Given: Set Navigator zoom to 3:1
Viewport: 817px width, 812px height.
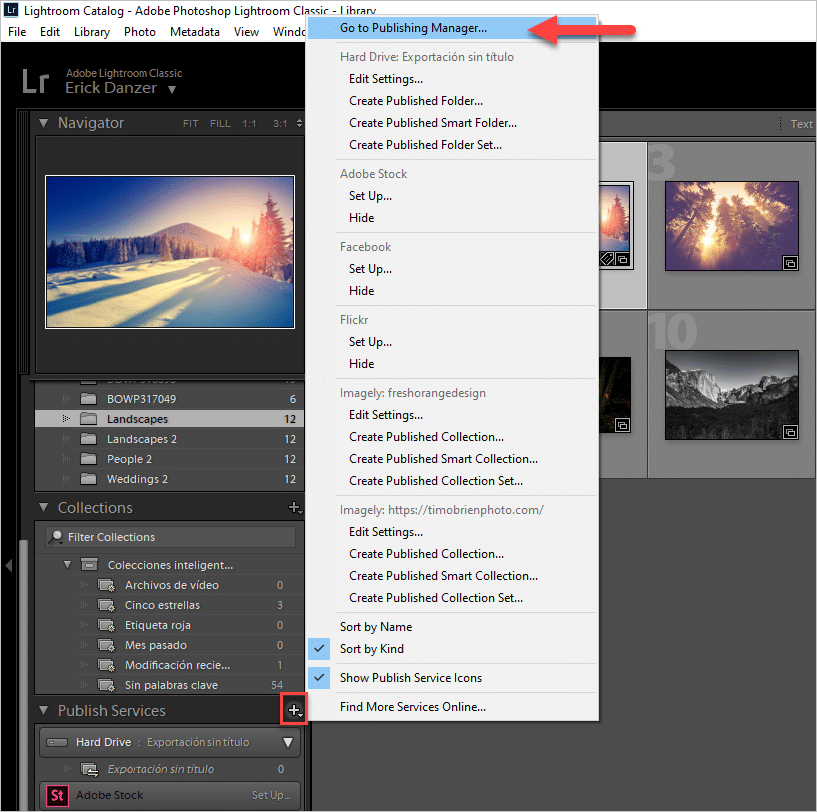Looking at the screenshot, I should click(x=280, y=124).
